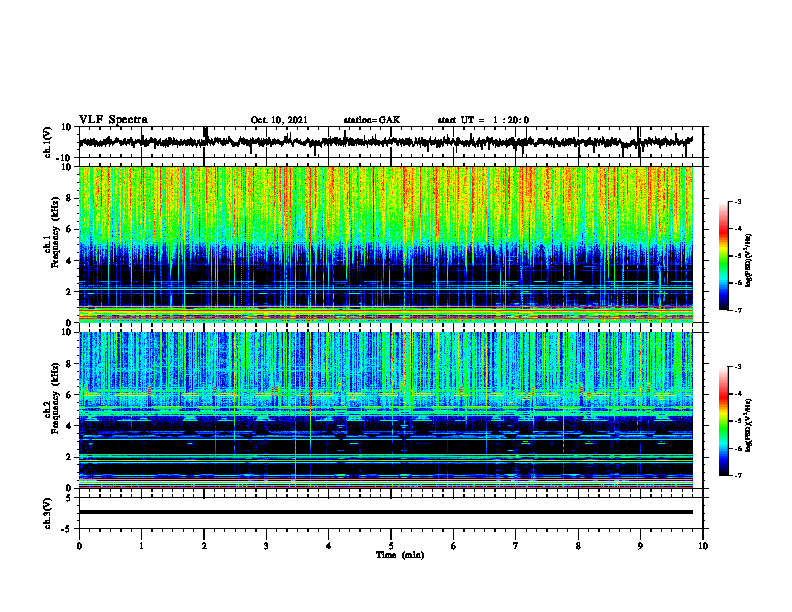The height and width of the screenshot is (612, 792).
Task: Click the "4" kHz tick on ch.2 frequency axis
Action: [x=70, y=426]
